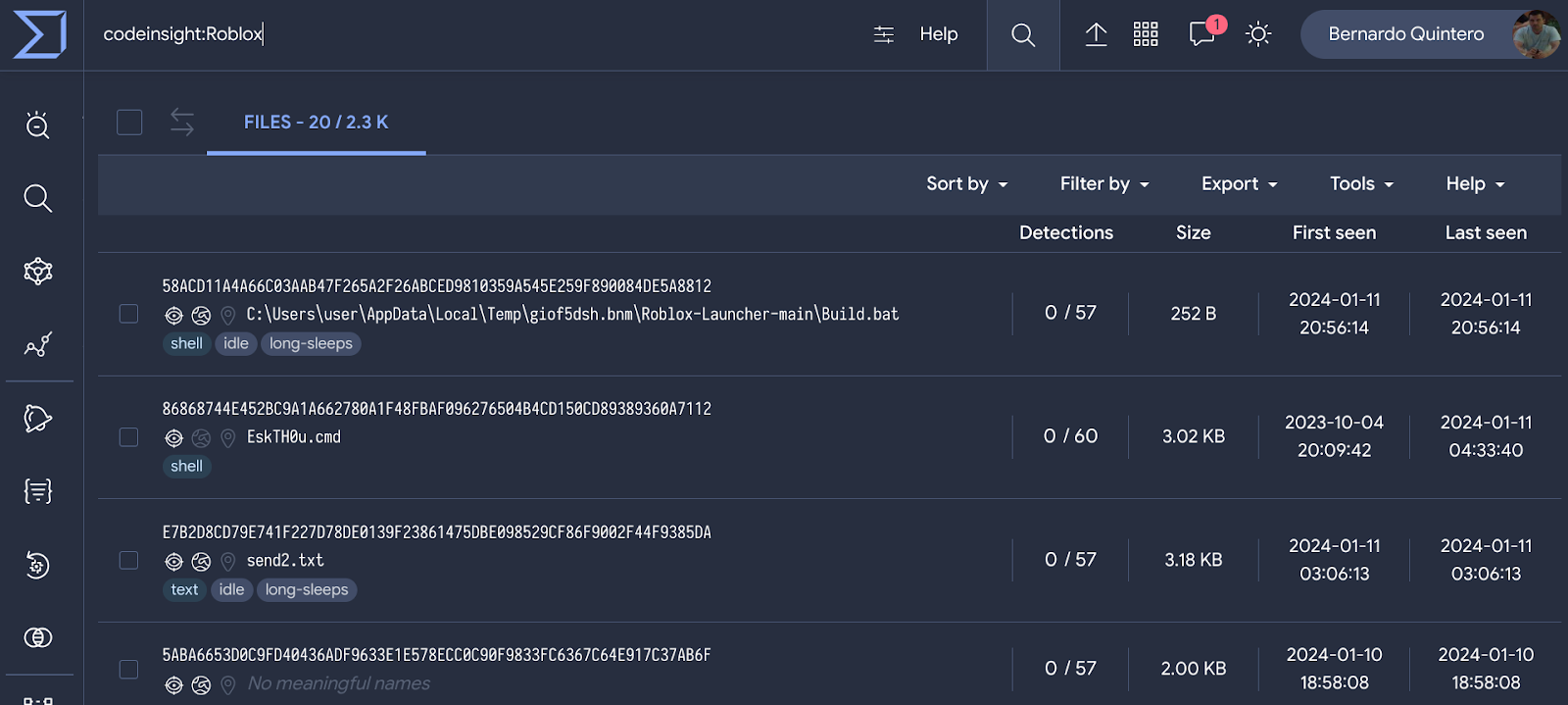Open the Filter by dropdown

tap(1104, 184)
